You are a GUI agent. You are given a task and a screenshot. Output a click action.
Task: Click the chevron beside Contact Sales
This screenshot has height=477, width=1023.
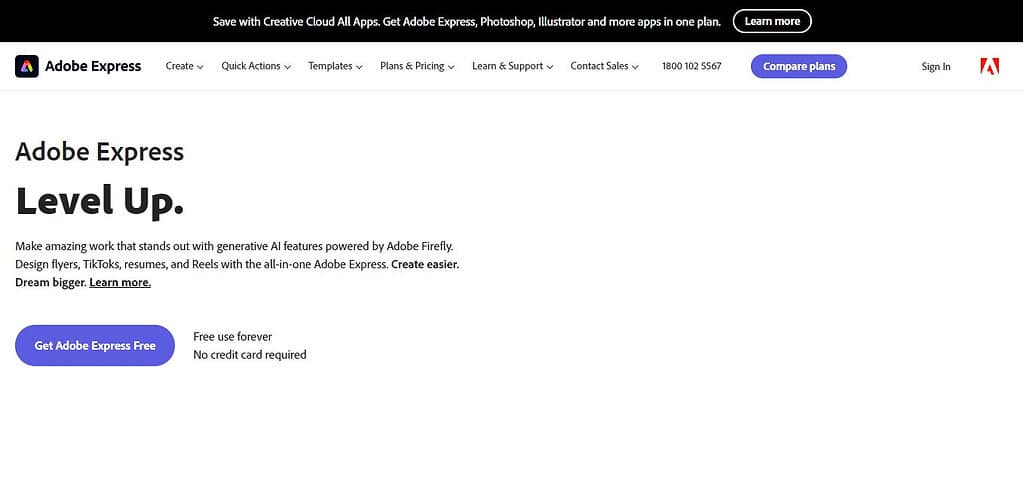click(x=635, y=67)
